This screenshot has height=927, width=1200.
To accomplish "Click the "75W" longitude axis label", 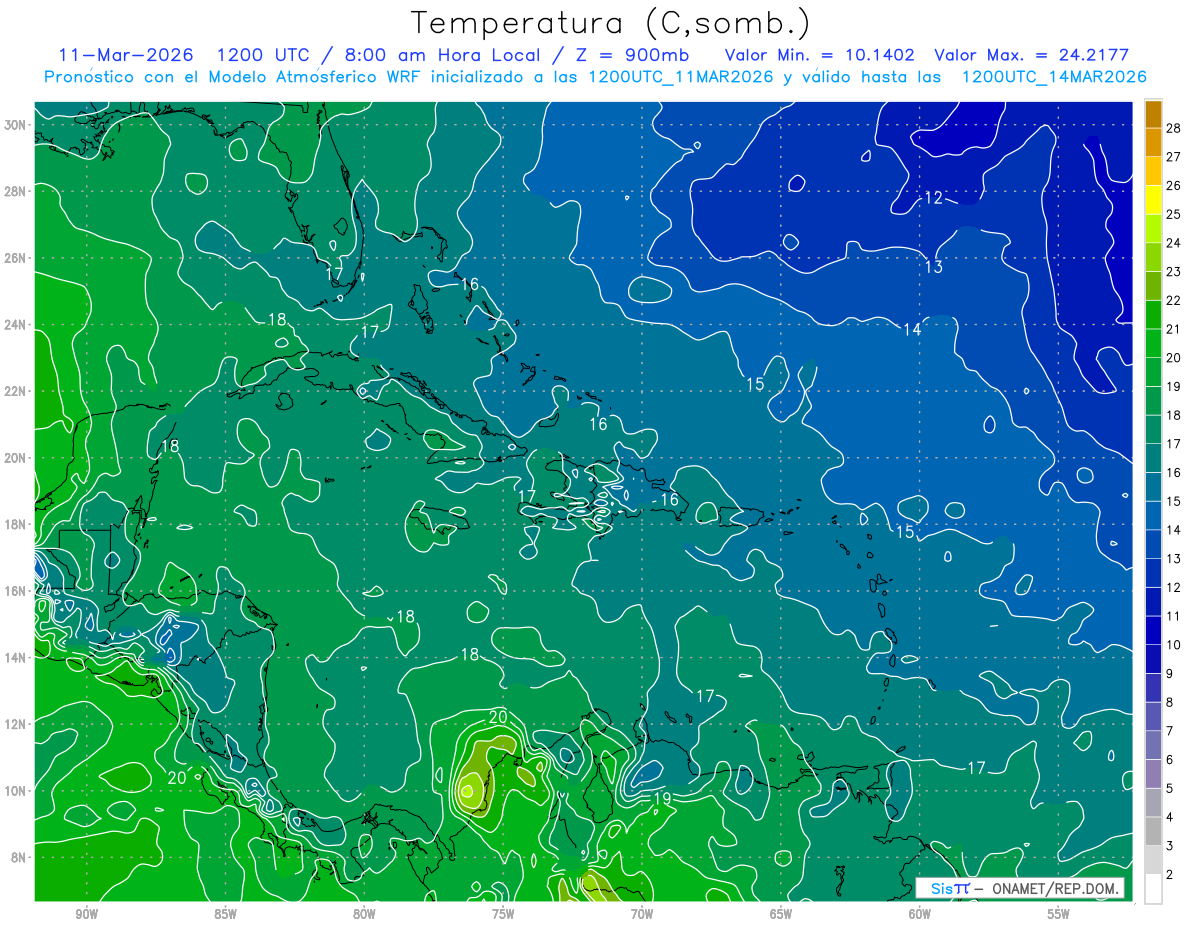I will (x=503, y=914).
